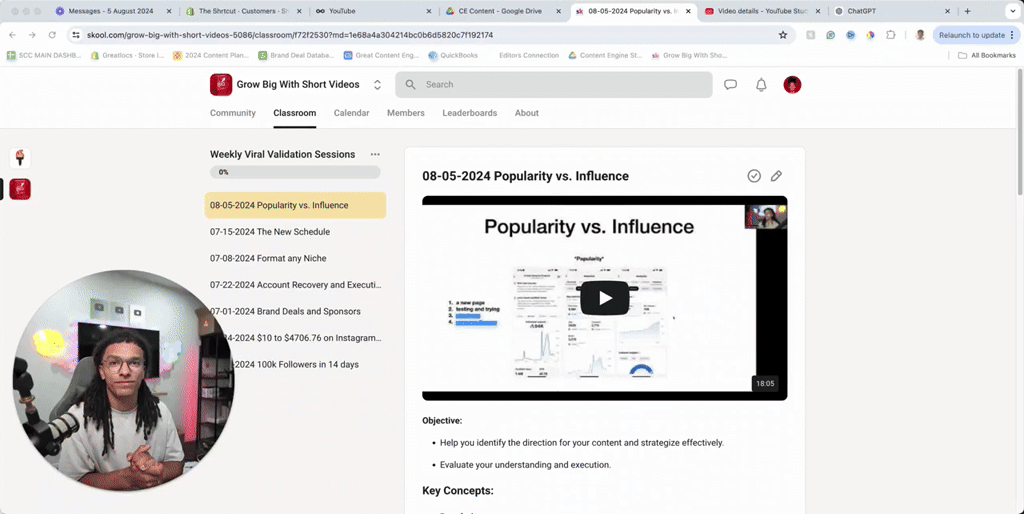Viewport: 1024px width, 514px height.
Task: Go to the Members tab
Action: pyautogui.click(x=406, y=113)
